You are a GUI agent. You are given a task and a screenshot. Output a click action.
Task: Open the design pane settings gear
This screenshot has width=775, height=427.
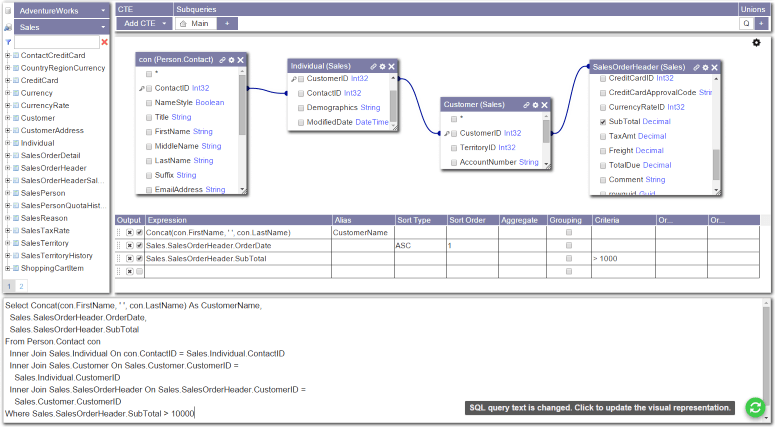coord(756,43)
